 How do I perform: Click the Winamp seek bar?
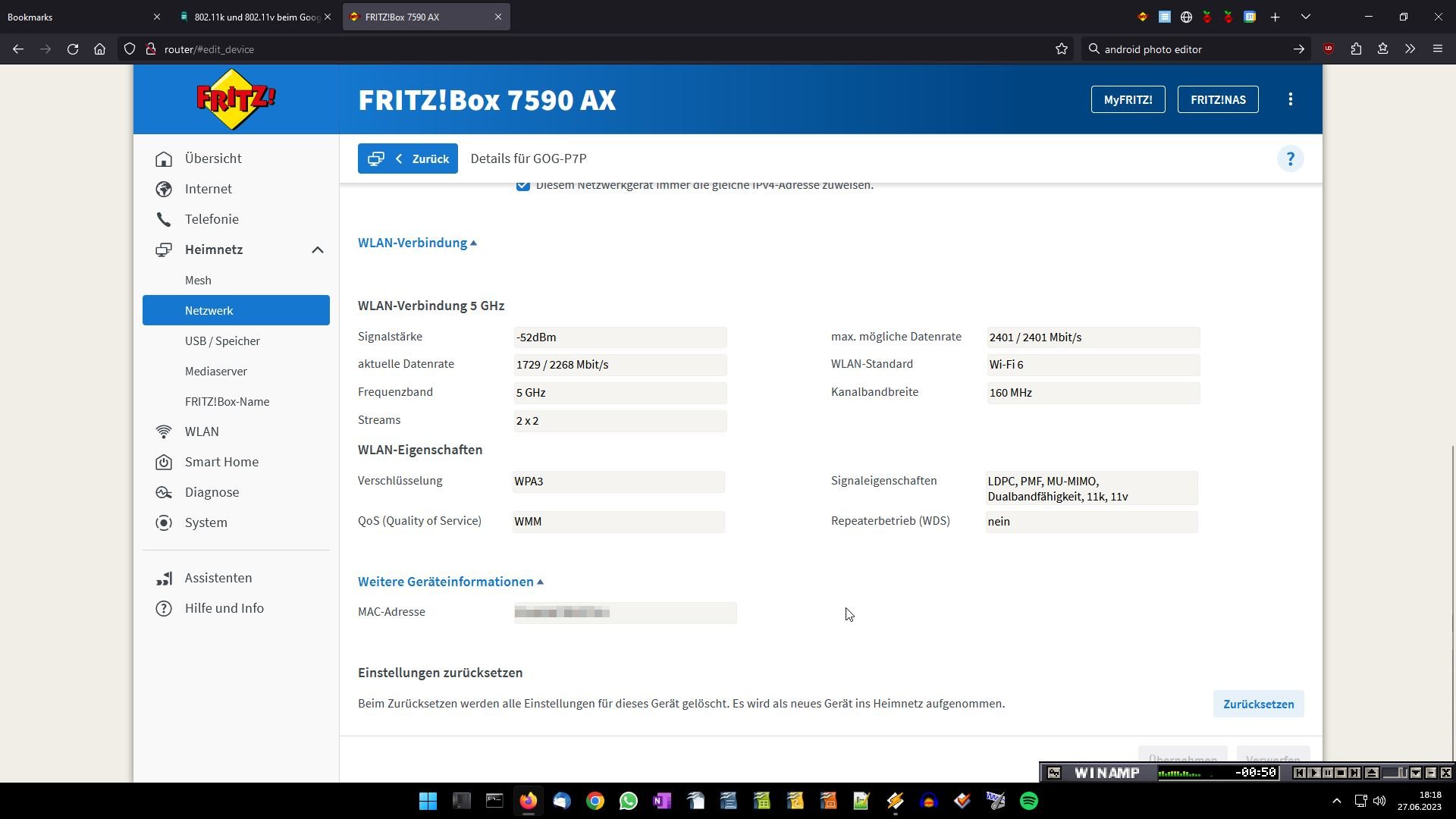tap(1394, 773)
